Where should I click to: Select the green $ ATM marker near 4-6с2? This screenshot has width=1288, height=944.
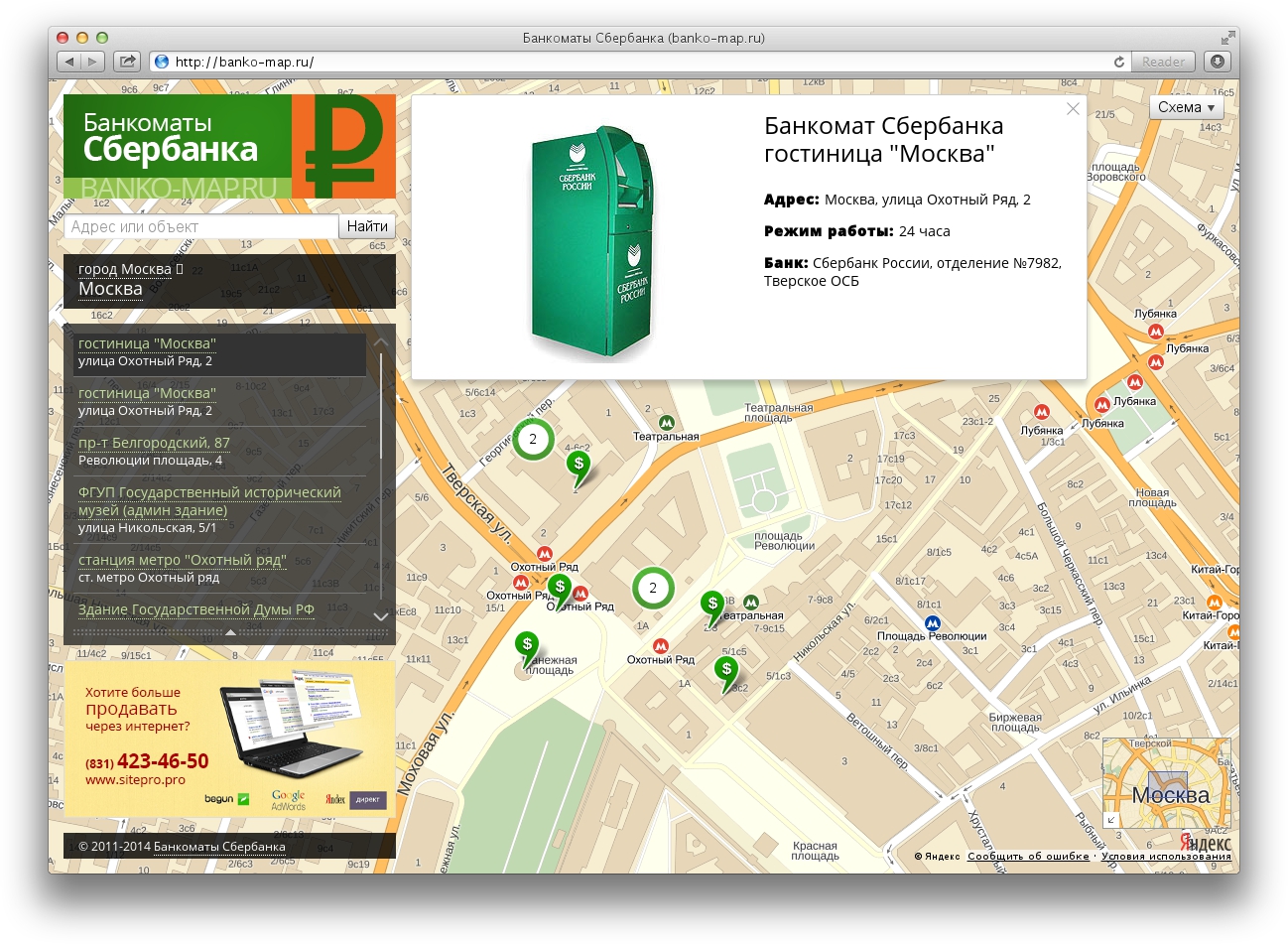coord(579,468)
